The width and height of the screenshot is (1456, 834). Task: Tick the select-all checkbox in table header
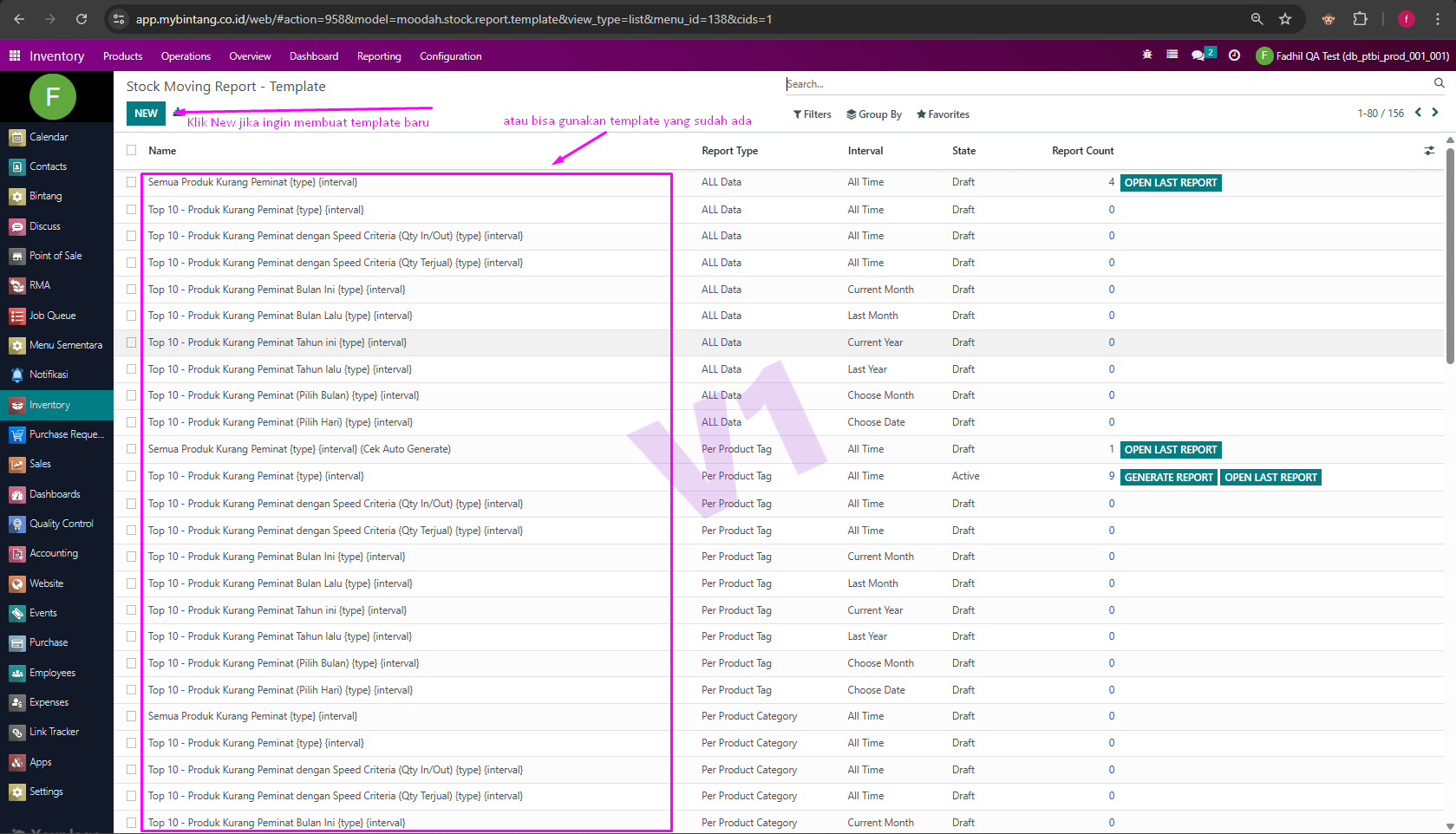click(x=132, y=150)
